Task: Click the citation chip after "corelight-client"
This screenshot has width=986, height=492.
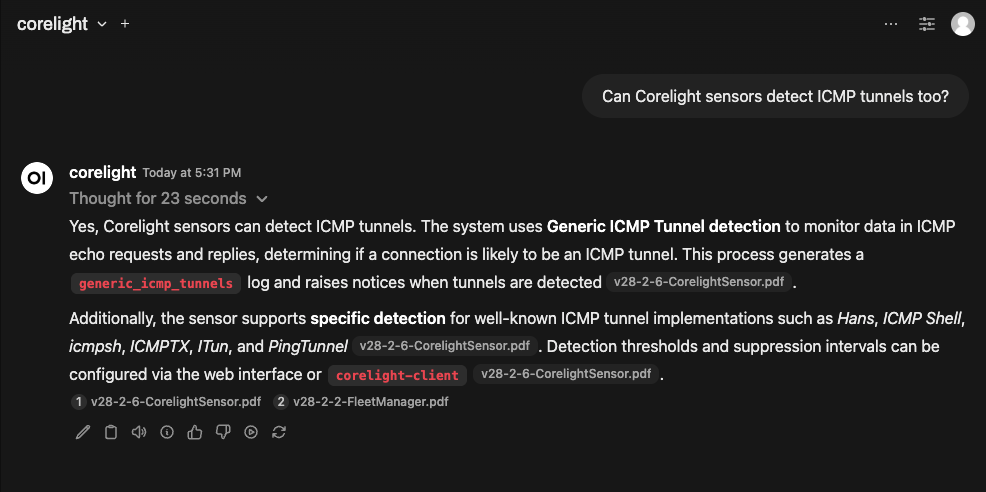Action: pyautogui.click(x=565, y=375)
